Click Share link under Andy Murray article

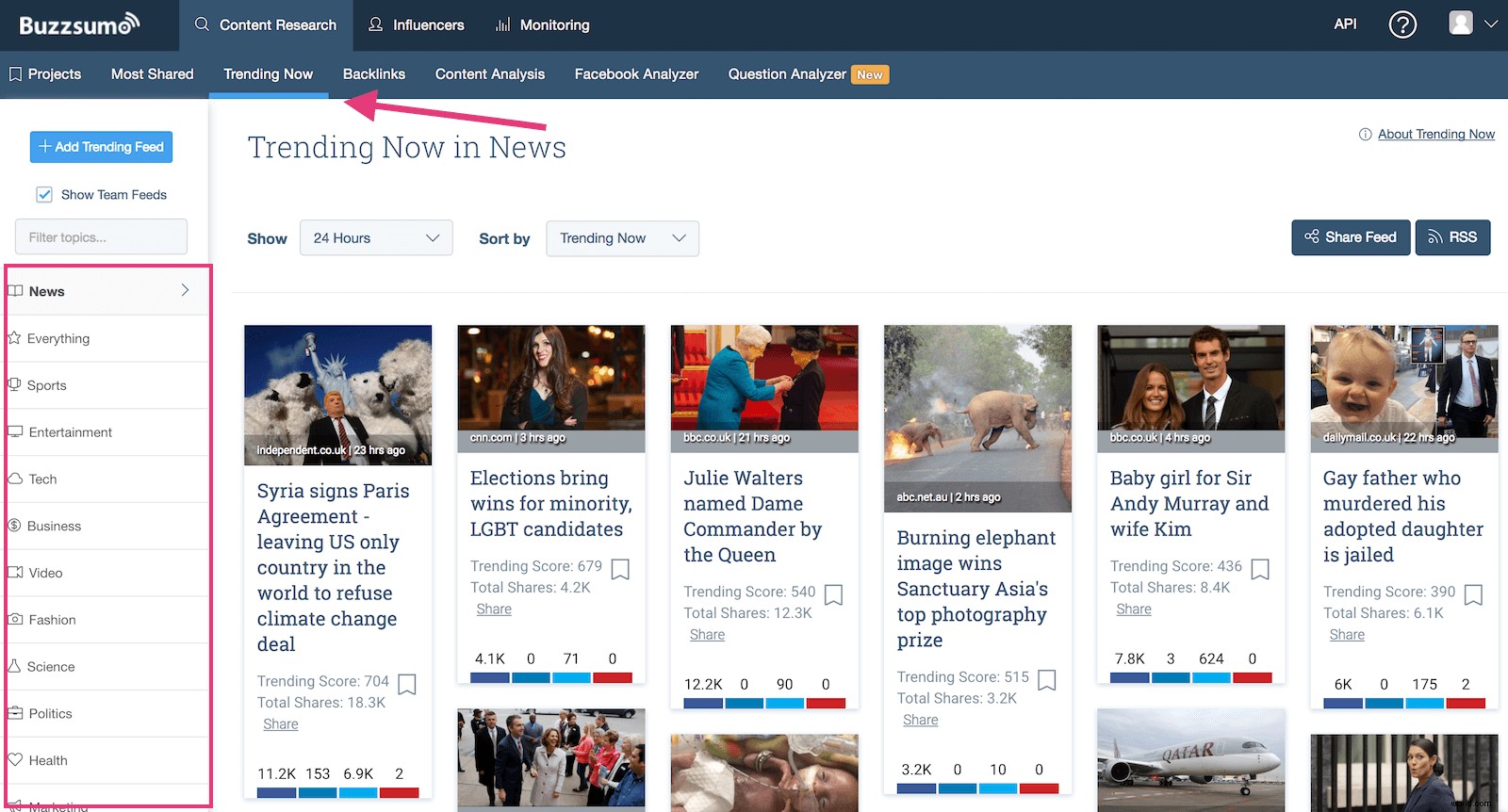tap(1134, 609)
